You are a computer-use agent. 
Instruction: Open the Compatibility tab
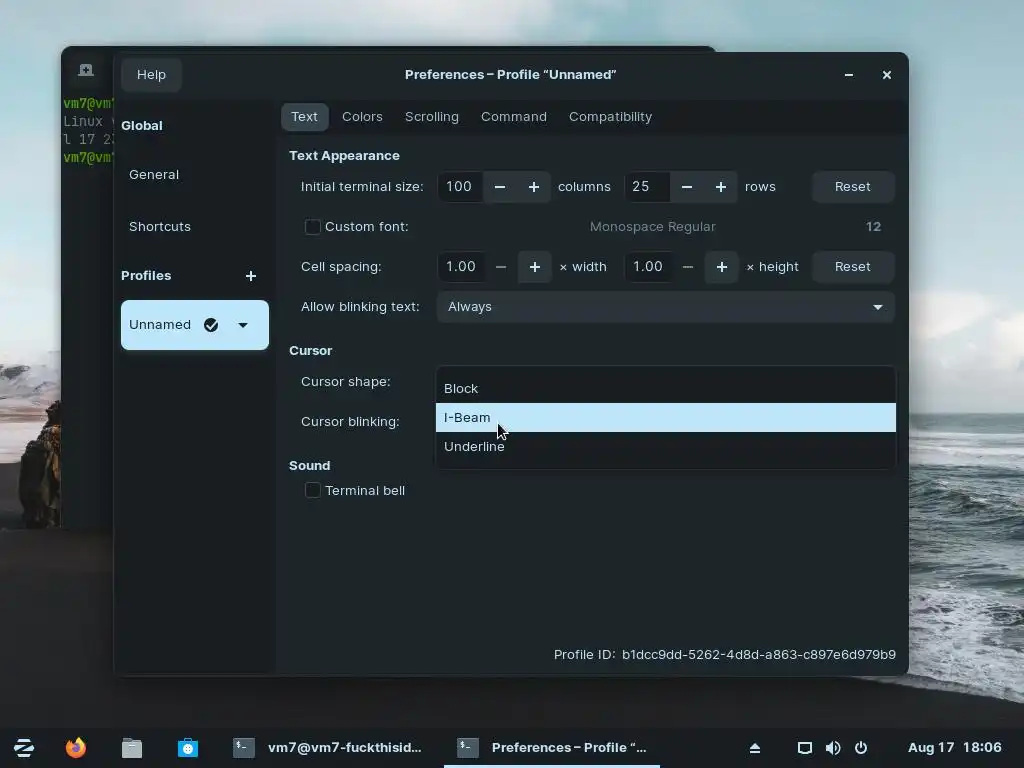coord(610,117)
